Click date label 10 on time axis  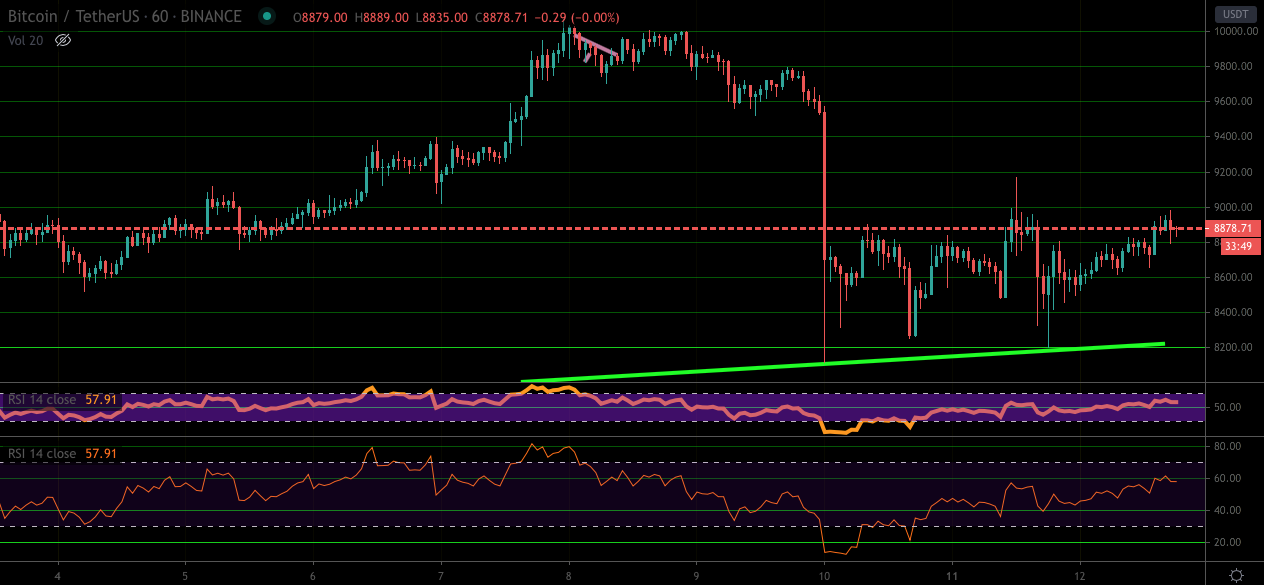pos(825,577)
